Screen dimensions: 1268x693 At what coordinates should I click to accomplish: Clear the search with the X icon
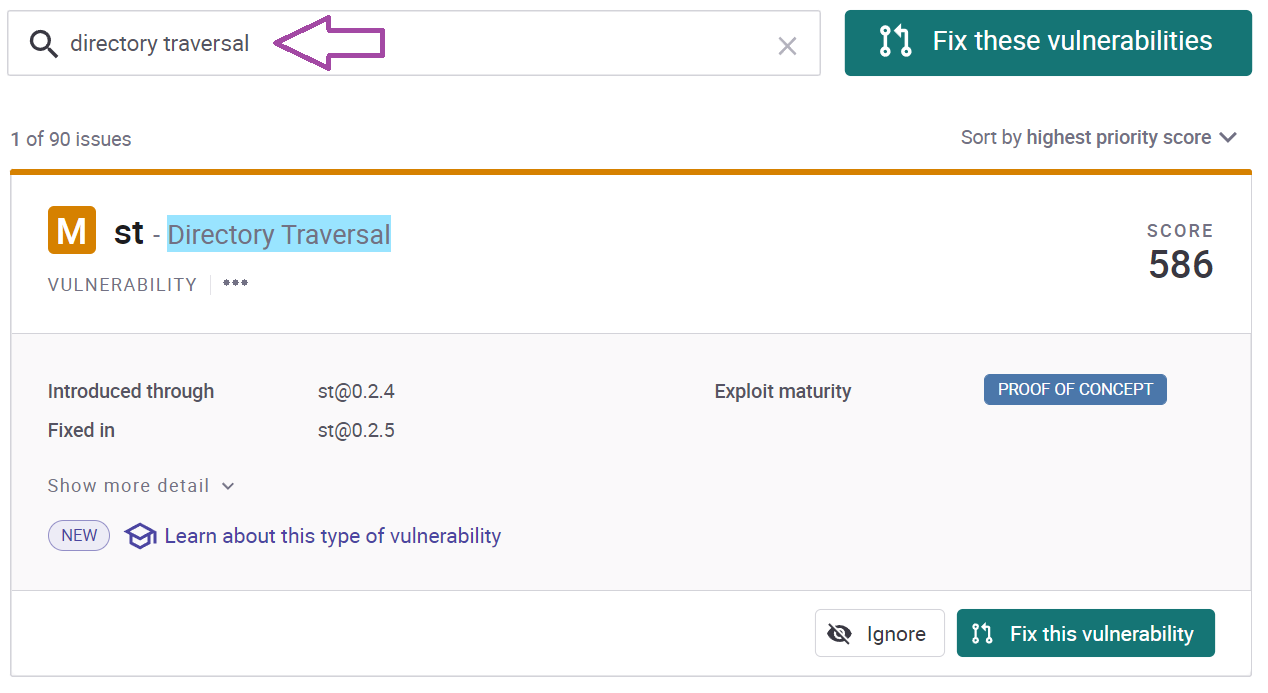tap(788, 45)
